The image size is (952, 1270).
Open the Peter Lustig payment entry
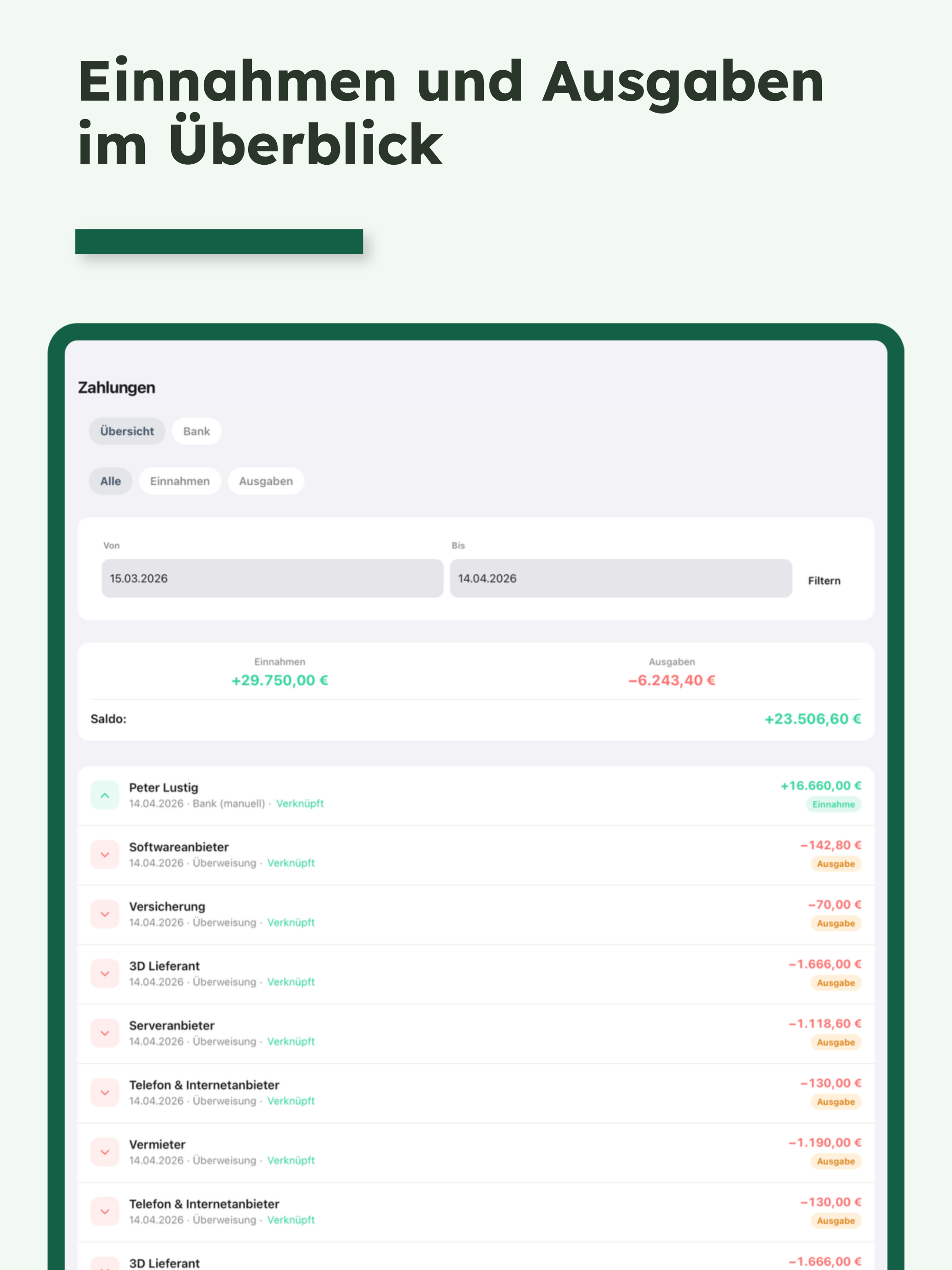(x=476, y=796)
